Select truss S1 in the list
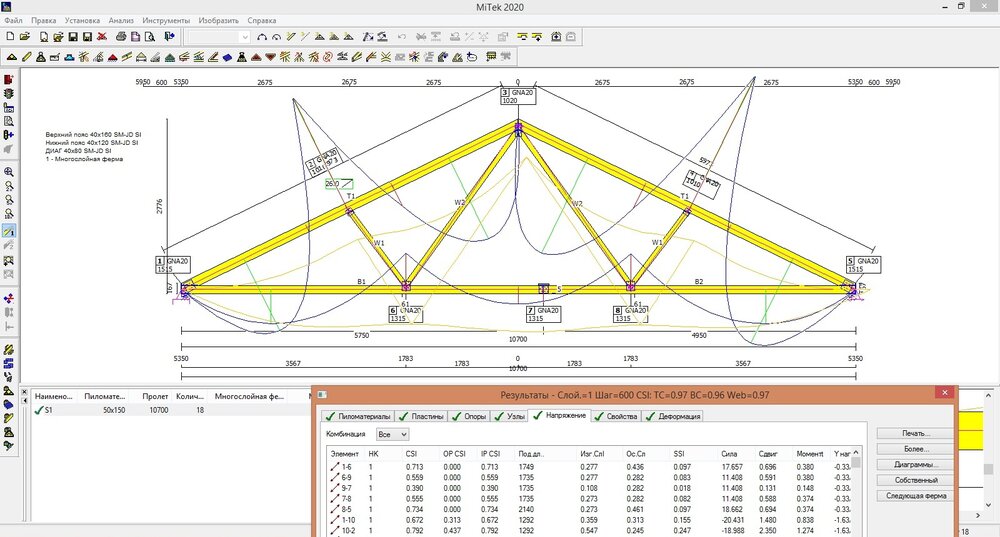This screenshot has height=537, width=1000. [47, 410]
